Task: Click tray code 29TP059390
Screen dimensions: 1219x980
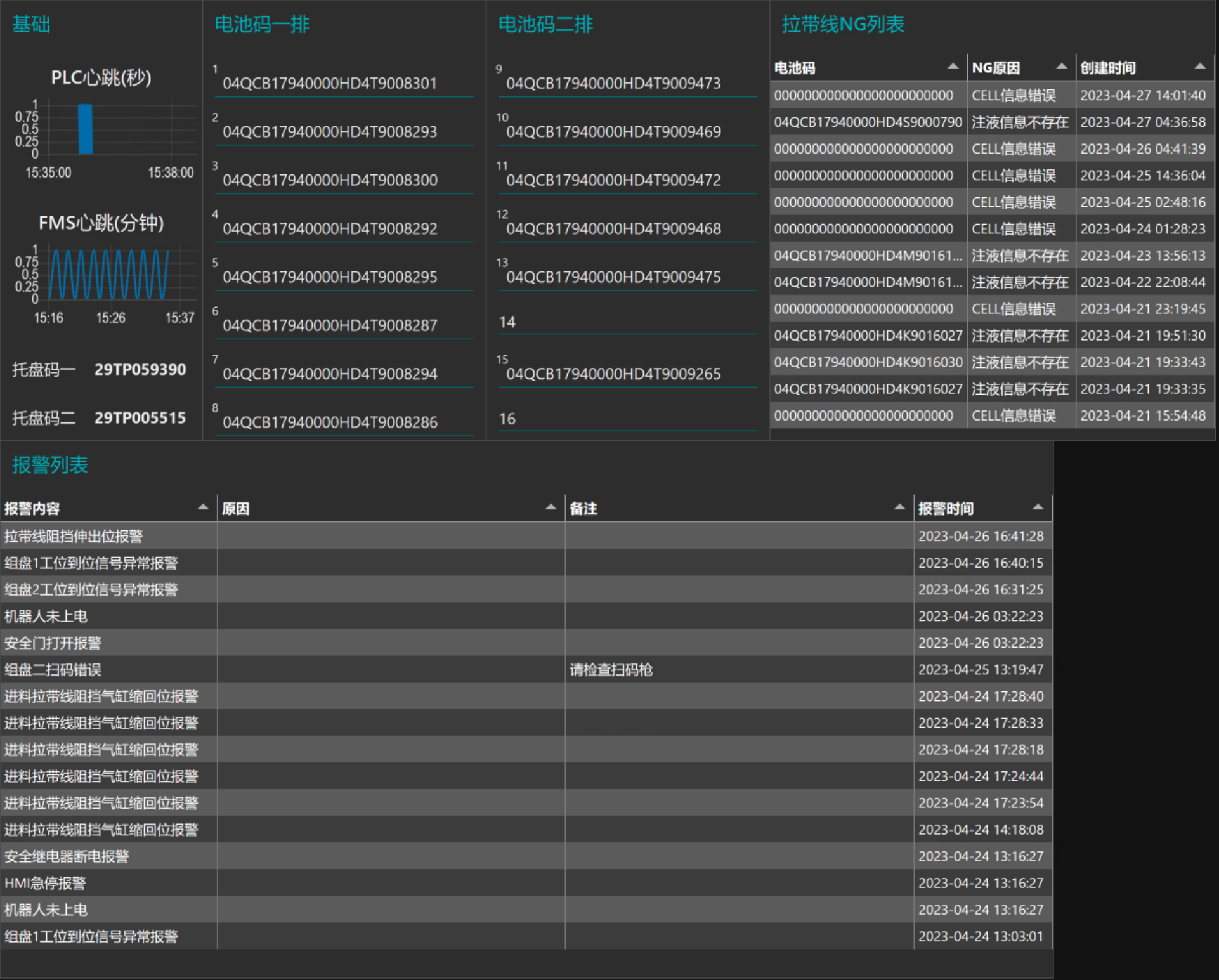Action: [x=140, y=369]
